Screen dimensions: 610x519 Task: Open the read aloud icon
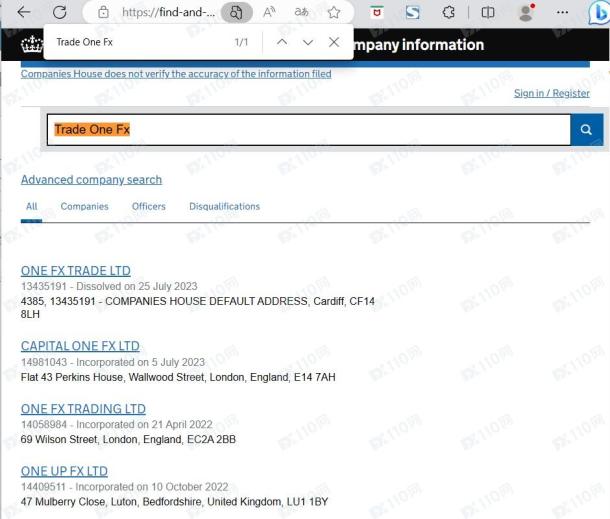(269, 12)
